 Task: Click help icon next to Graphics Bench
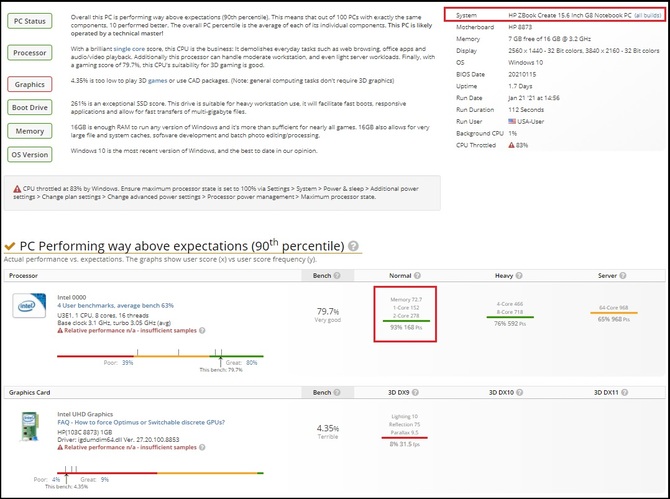[337, 392]
